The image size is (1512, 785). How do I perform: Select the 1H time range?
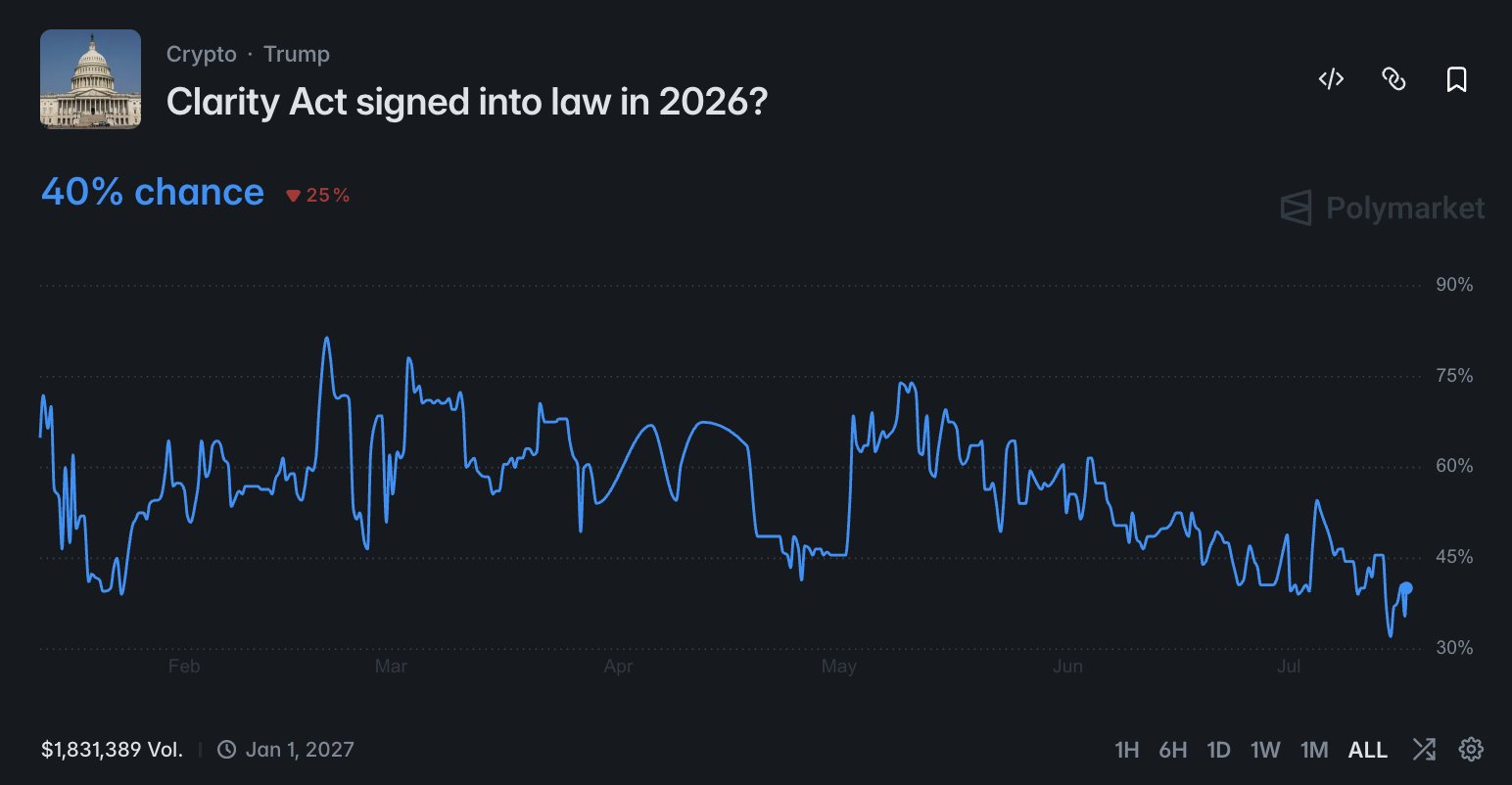coord(1127,750)
